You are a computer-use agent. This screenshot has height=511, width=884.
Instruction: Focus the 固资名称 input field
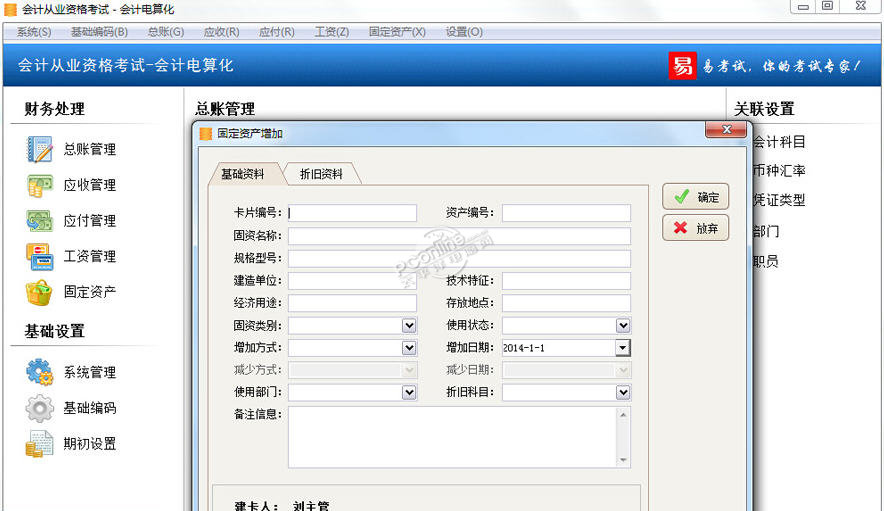coord(459,236)
